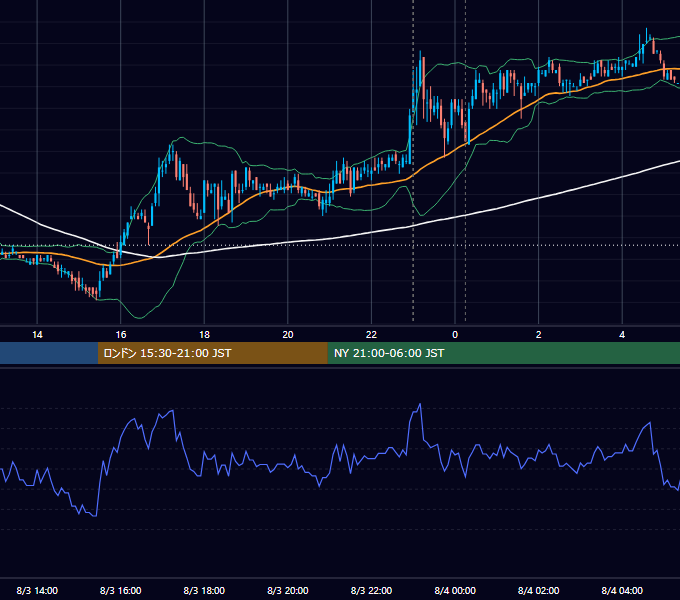This screenshot has width=680, height=600.
Task: Click the 8/4 04:00 time label
Action: click(622, 590)
